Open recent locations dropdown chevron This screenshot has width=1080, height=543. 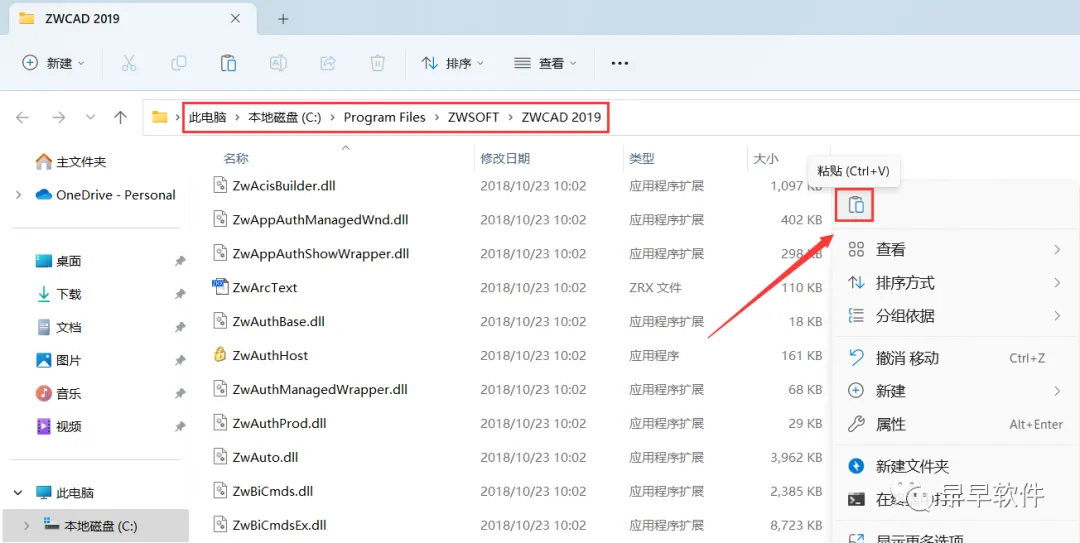90,117
